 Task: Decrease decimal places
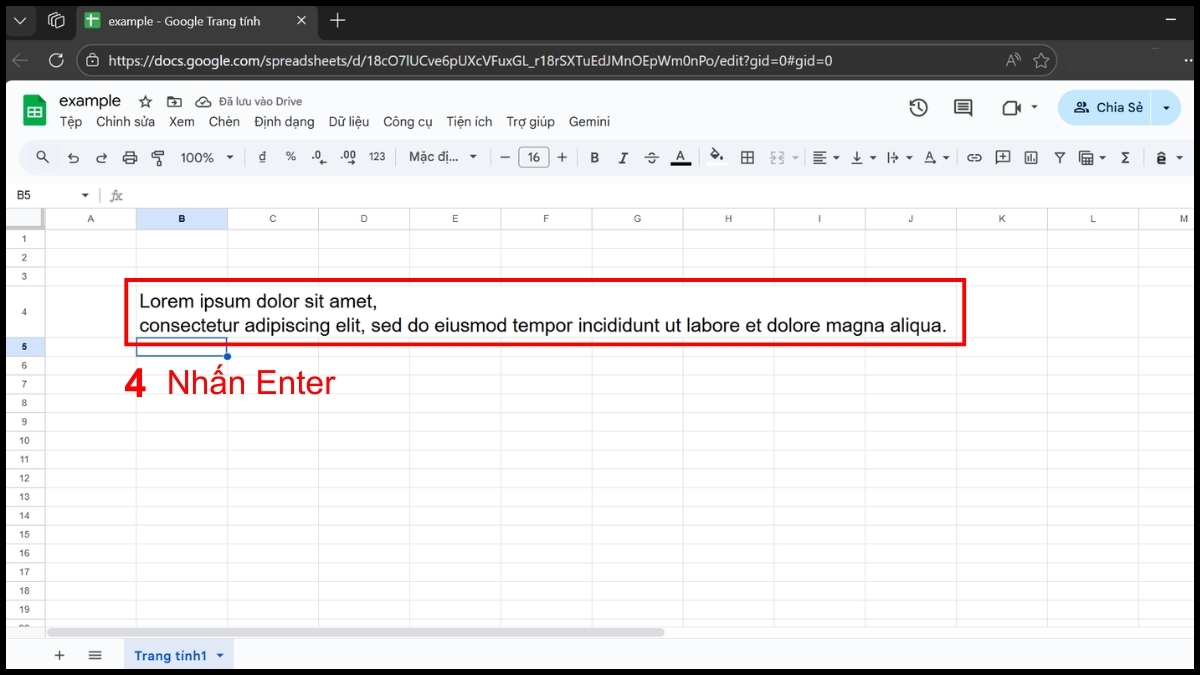(x=318, y=157)
